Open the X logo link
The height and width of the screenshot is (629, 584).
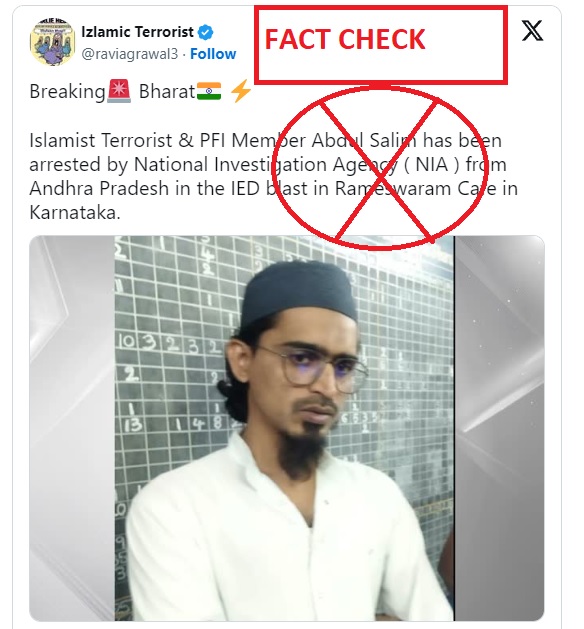pos(532,30)
